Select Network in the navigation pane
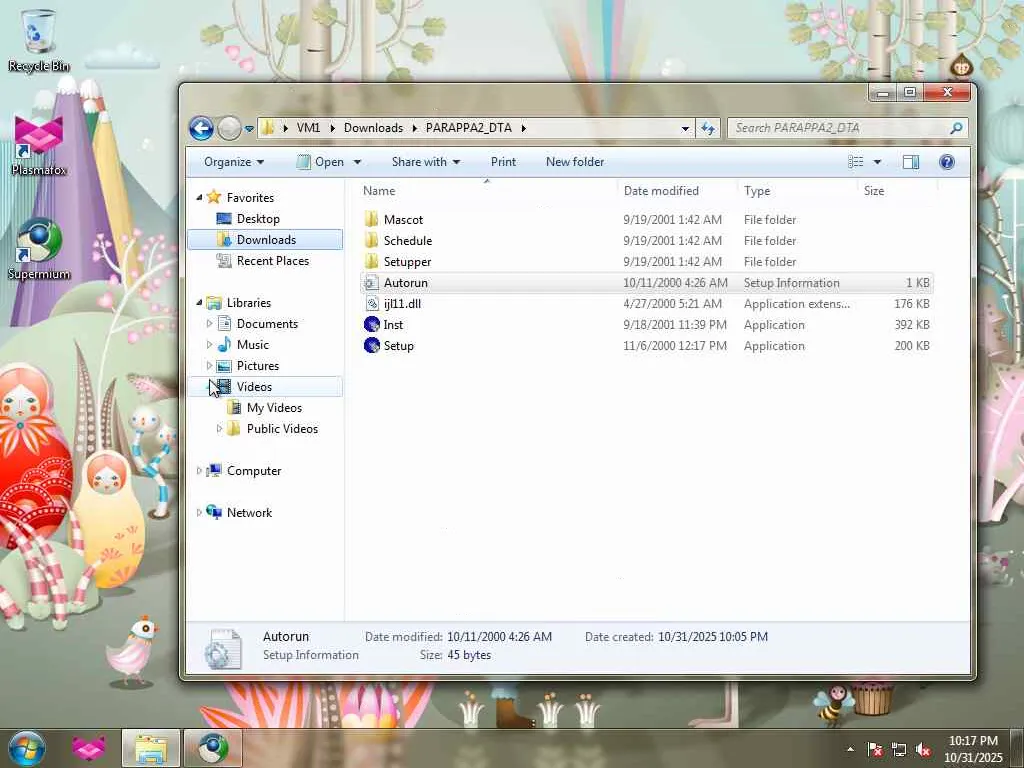 point(249,513)
